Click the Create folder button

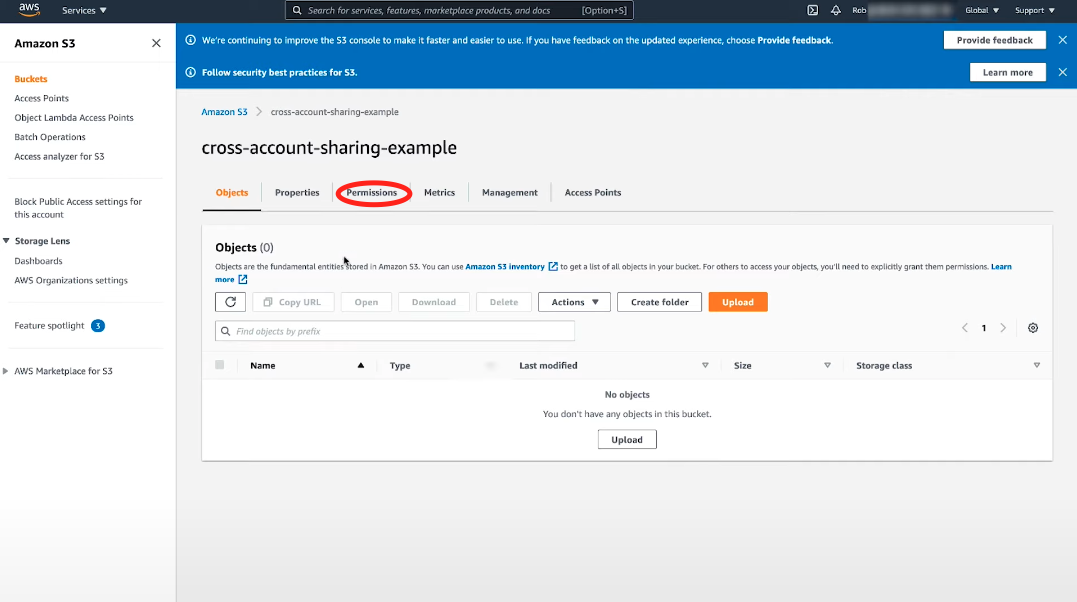[659, 302]
